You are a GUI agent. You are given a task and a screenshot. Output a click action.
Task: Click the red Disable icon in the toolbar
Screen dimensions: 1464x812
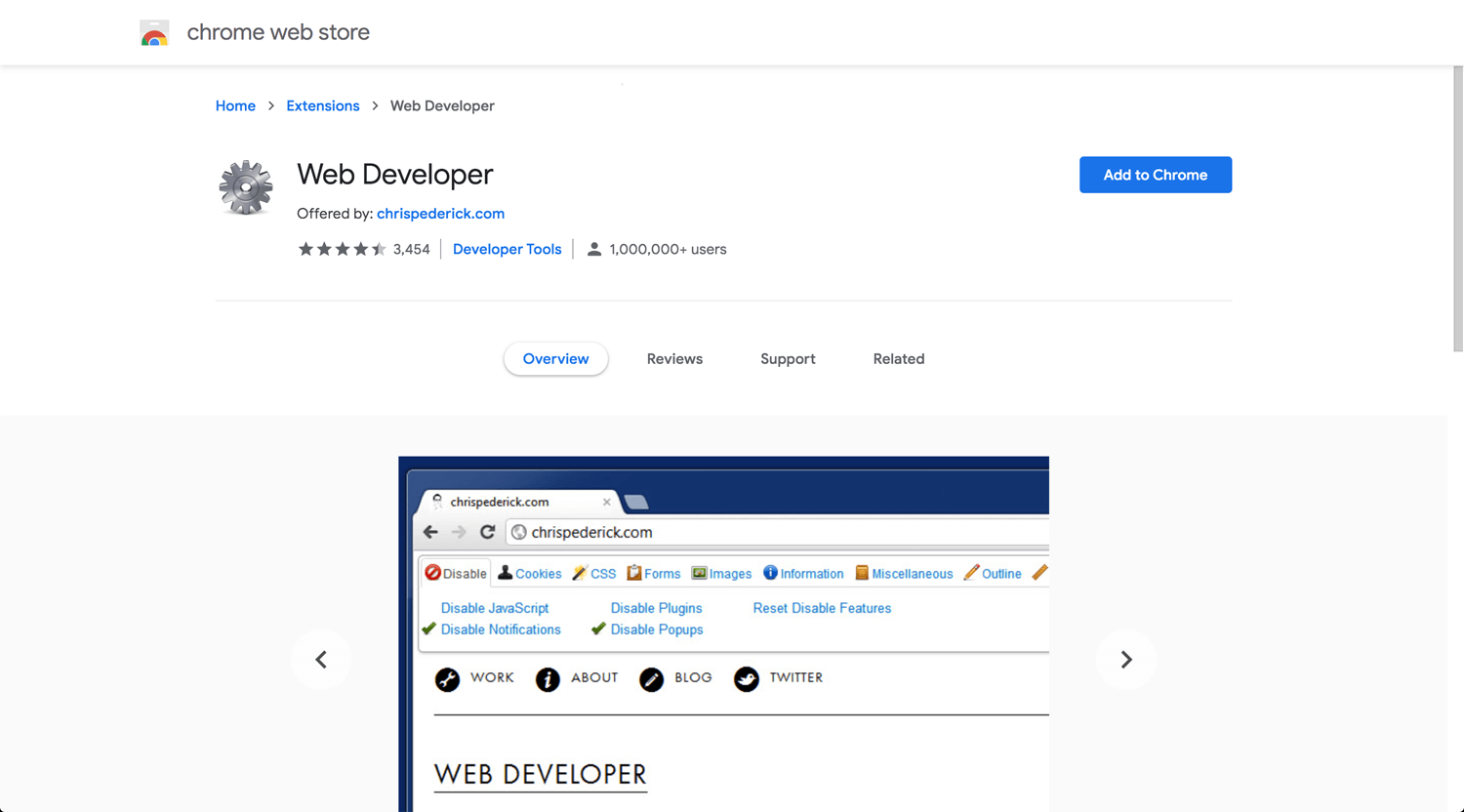pos(432,573)
